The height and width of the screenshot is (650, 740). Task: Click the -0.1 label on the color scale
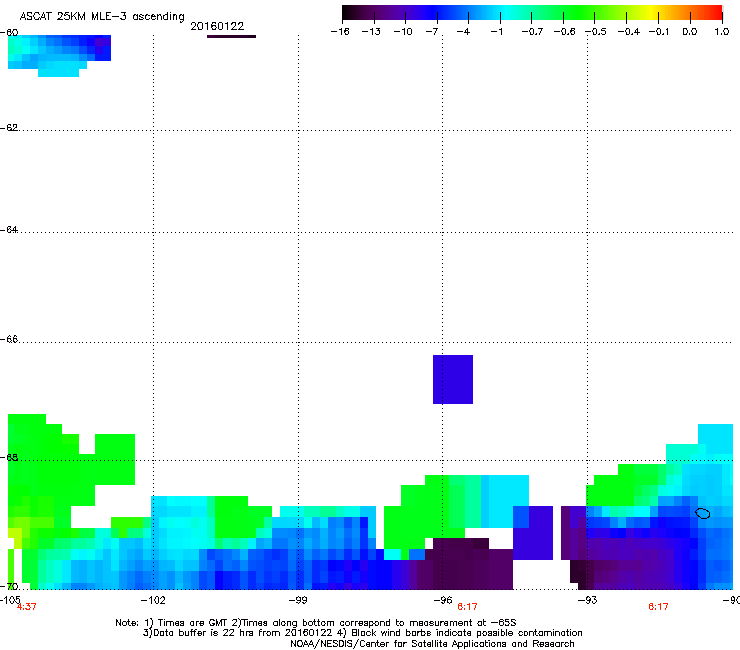pyautogui.click(x=659, y=32)
